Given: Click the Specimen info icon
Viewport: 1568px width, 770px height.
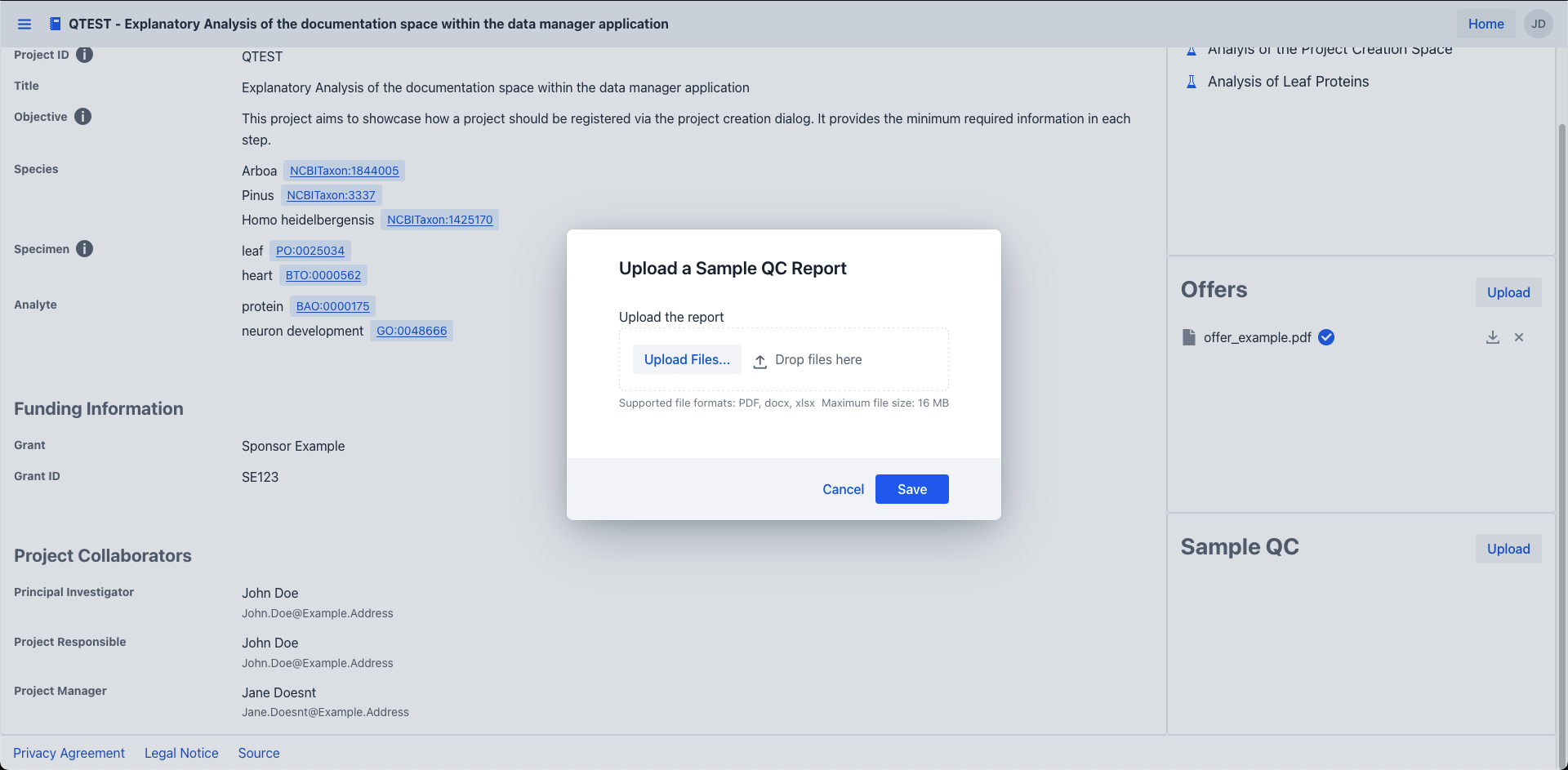Looking at the screenshot, I should 84,249.
